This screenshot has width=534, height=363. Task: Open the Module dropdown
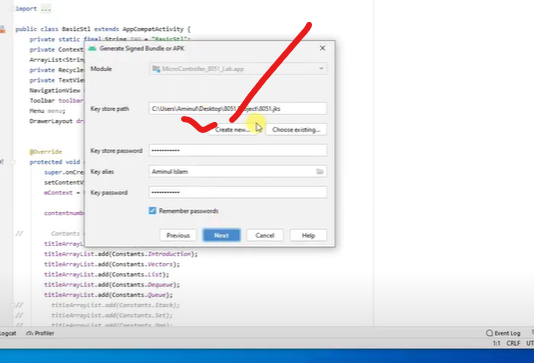(x=238, y=69)
